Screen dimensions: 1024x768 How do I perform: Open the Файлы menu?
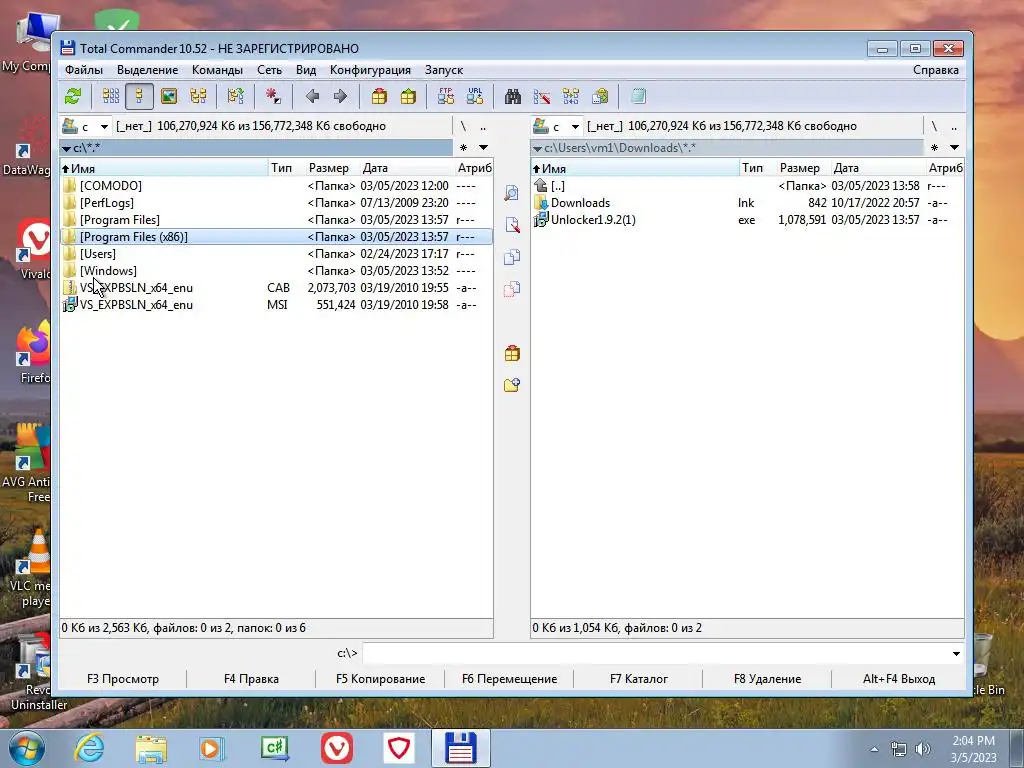(84, 70)
